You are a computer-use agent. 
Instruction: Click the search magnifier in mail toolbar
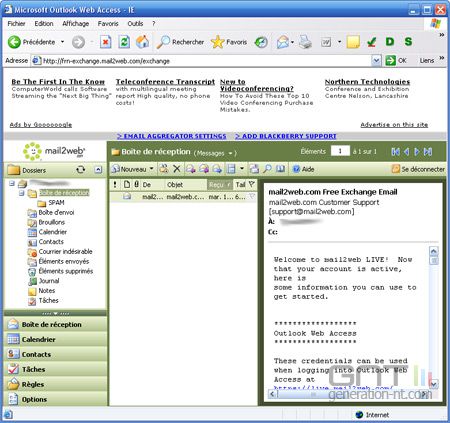[x=267, y=169]
